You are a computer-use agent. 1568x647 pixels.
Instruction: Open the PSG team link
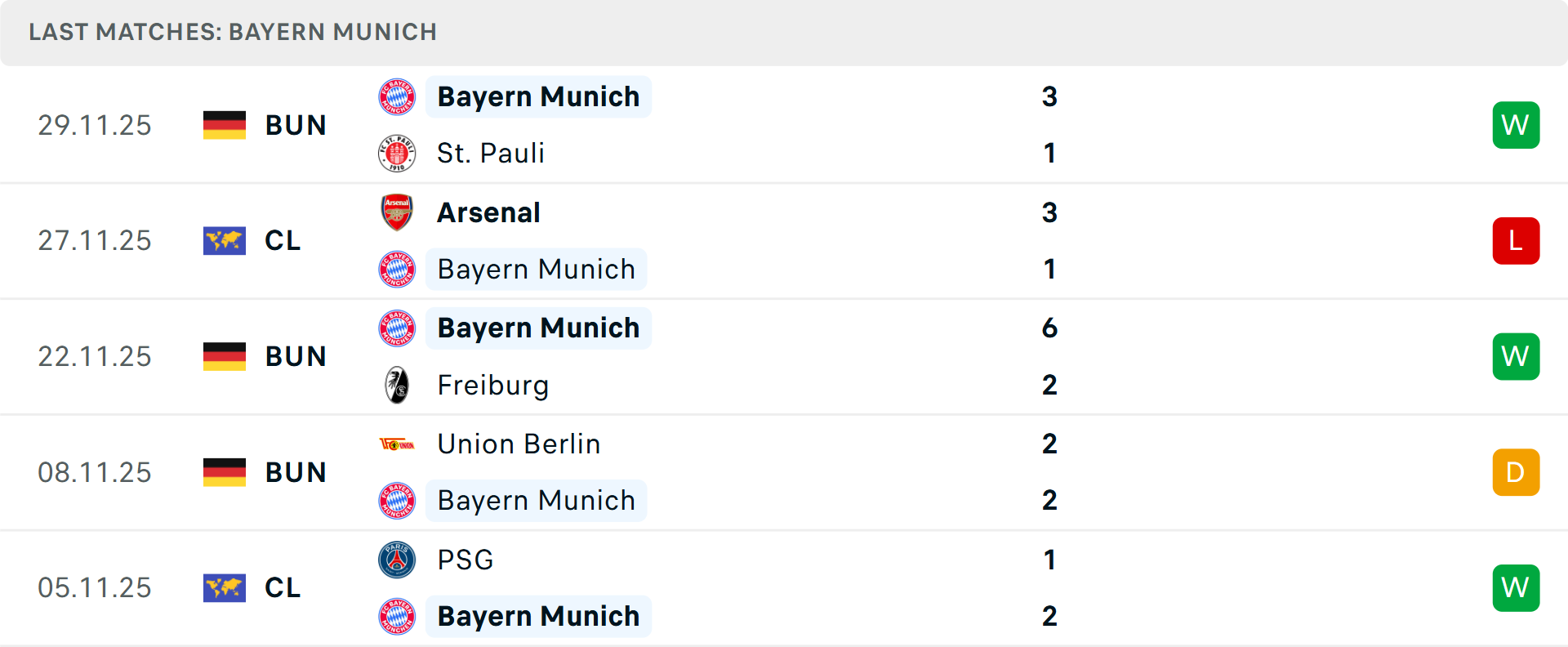coord(465,560)
